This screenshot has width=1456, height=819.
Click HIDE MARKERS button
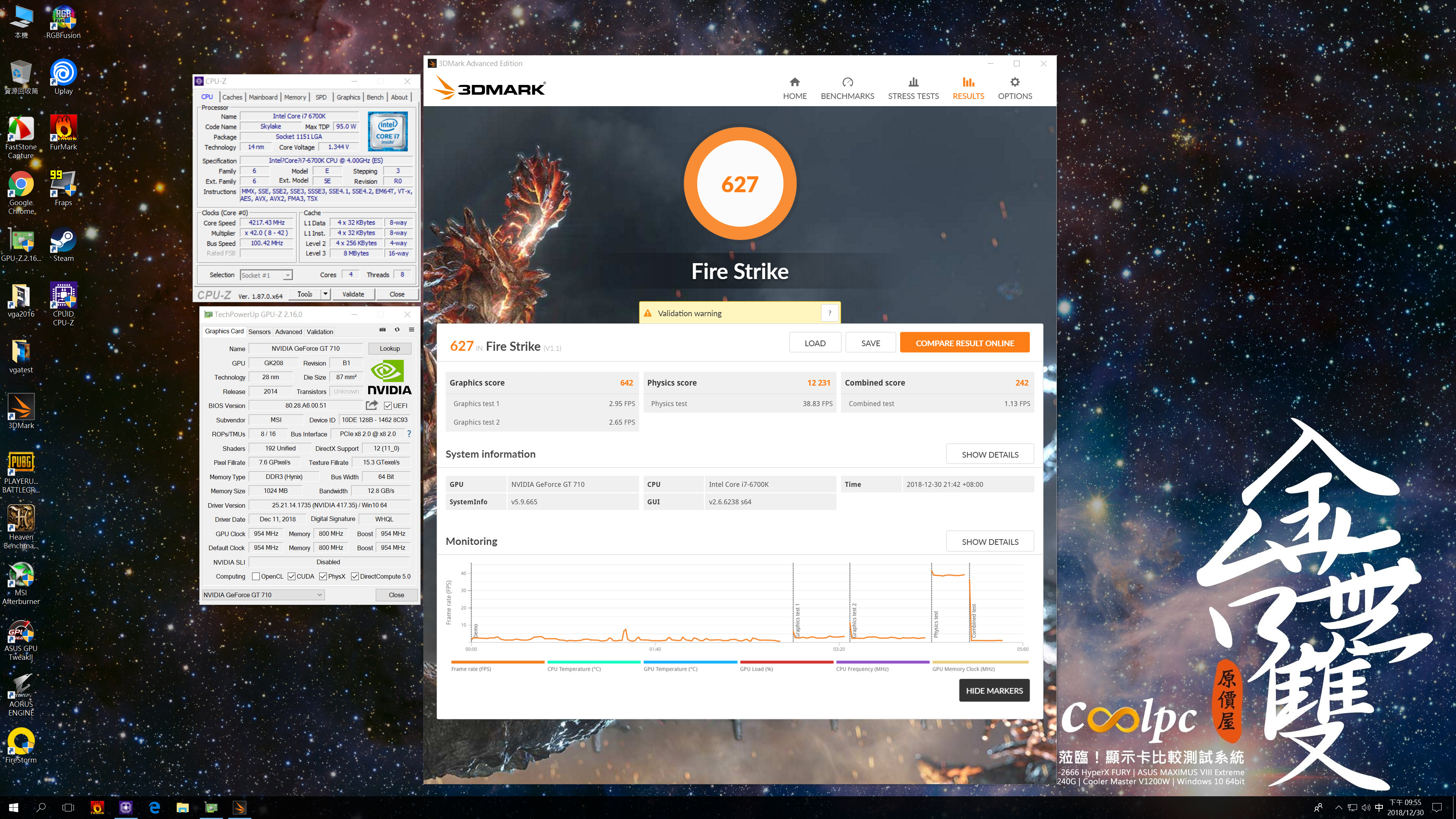[x=994, y=690]
